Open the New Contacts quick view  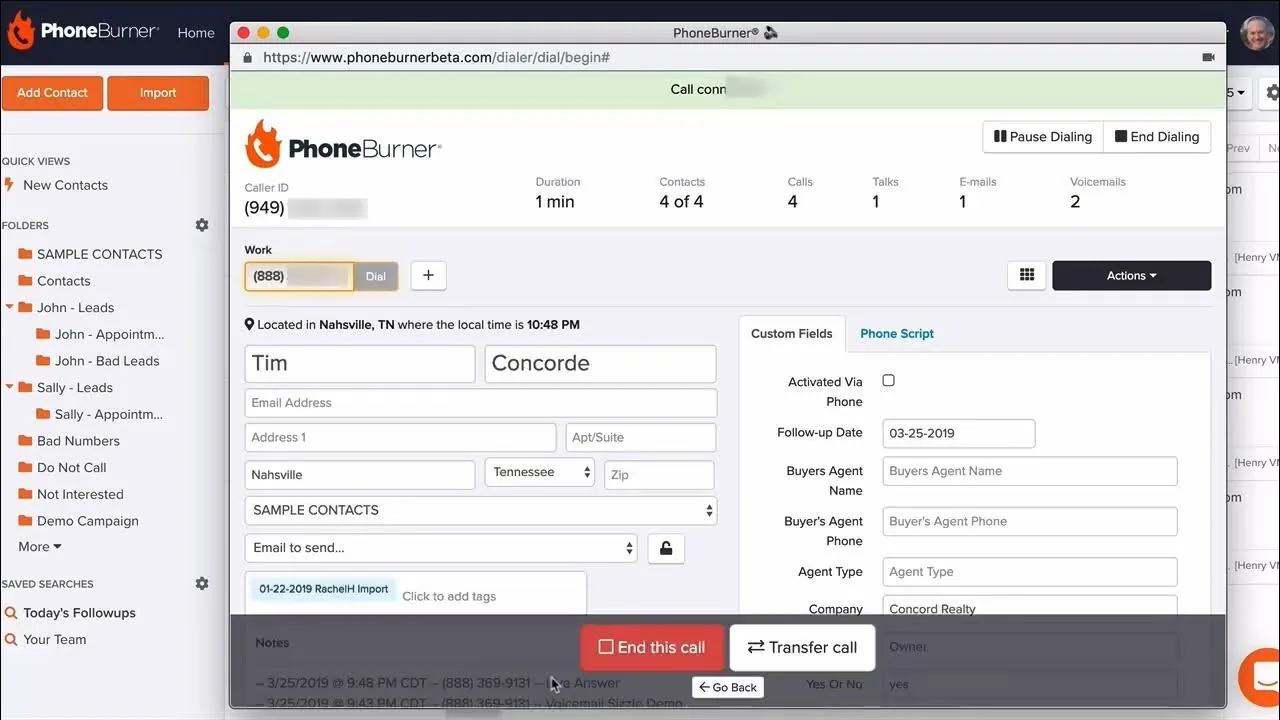(65, 185)
